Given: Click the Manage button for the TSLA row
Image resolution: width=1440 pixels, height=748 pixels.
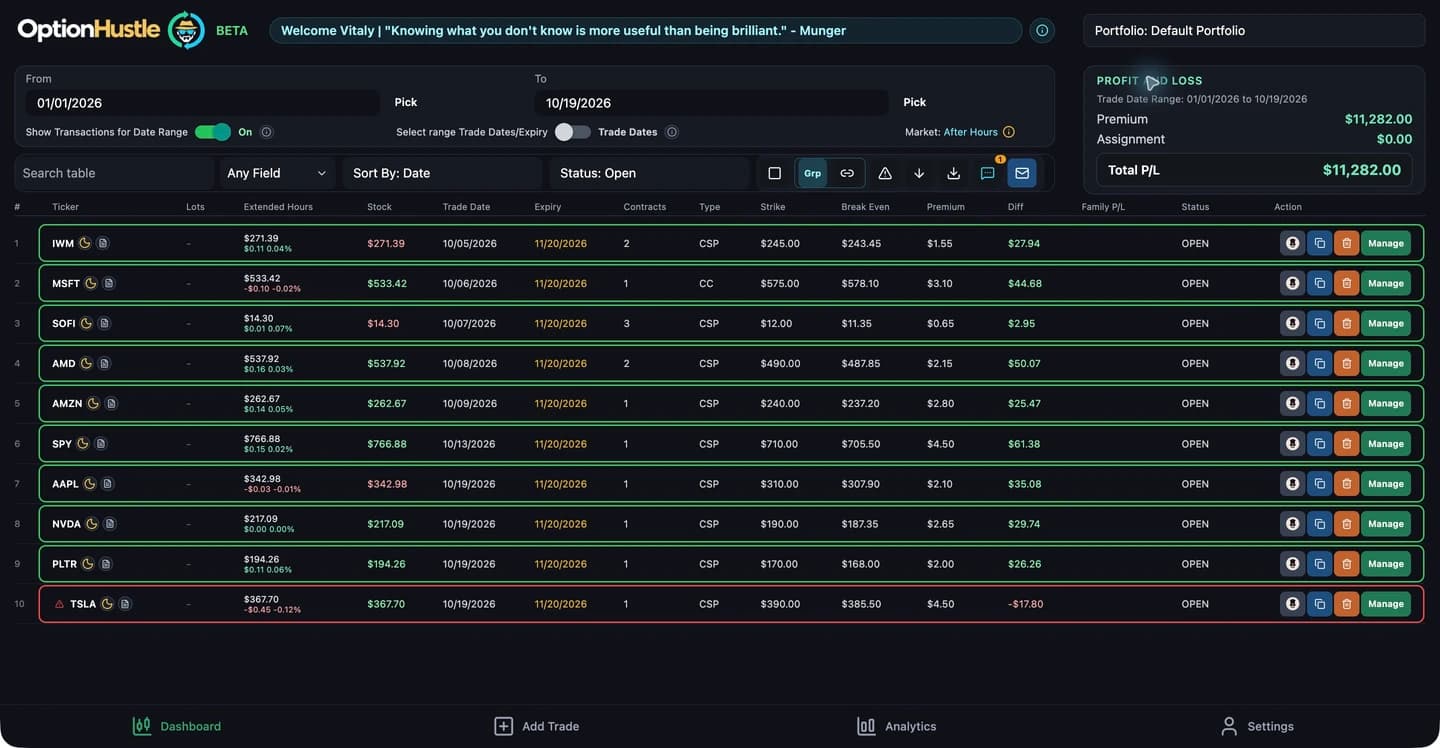Looking at the screenshot, I should [x=1386, y=604].
